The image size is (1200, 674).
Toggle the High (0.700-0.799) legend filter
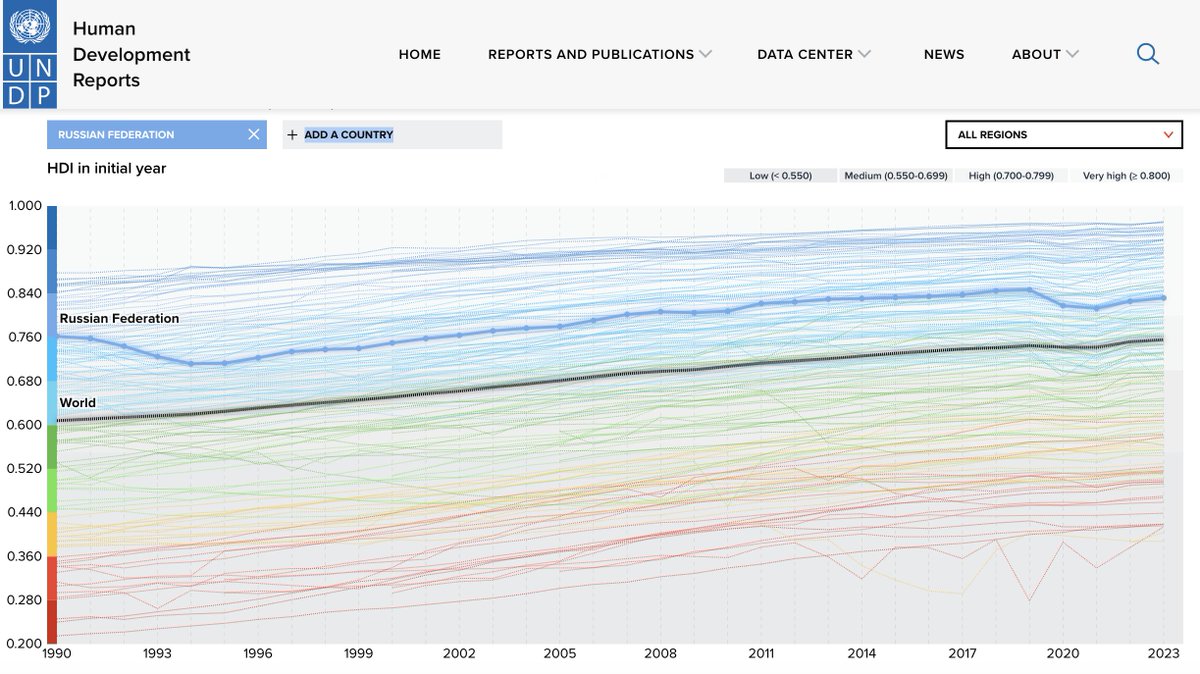click(1011, 176)
